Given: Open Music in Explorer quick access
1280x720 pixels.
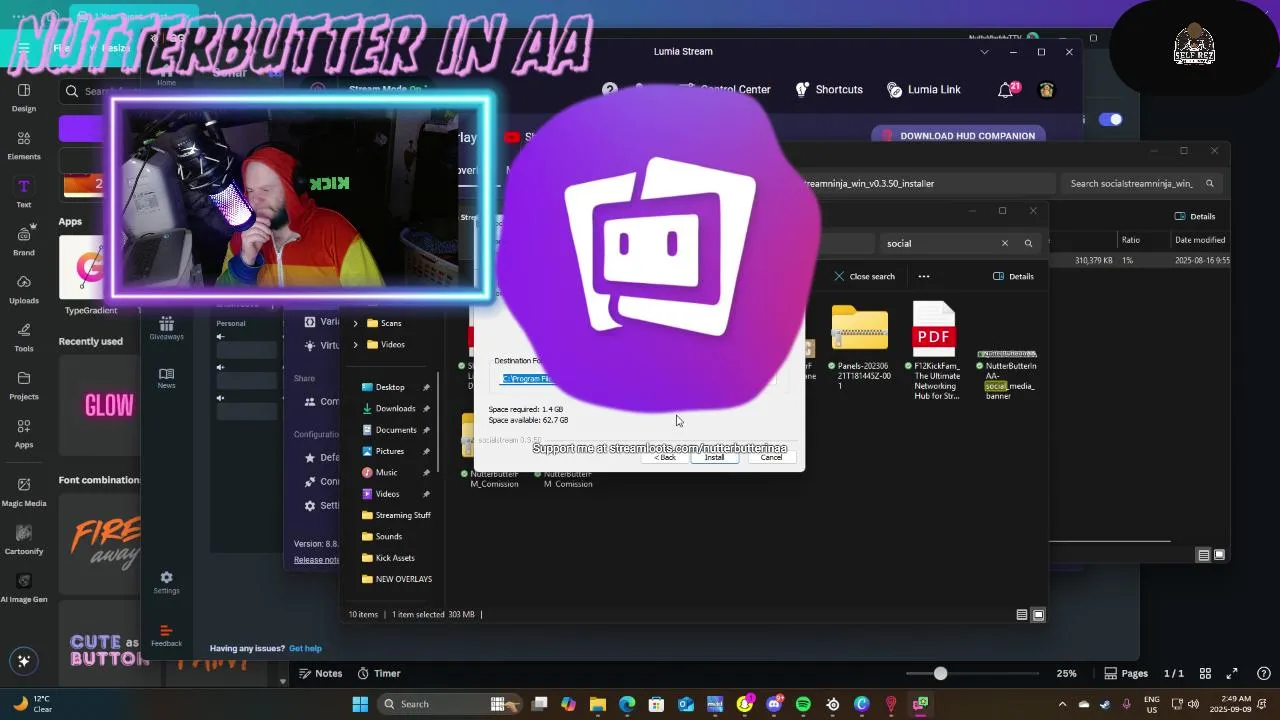Looking at the screenshot, I should coord(387,472).
